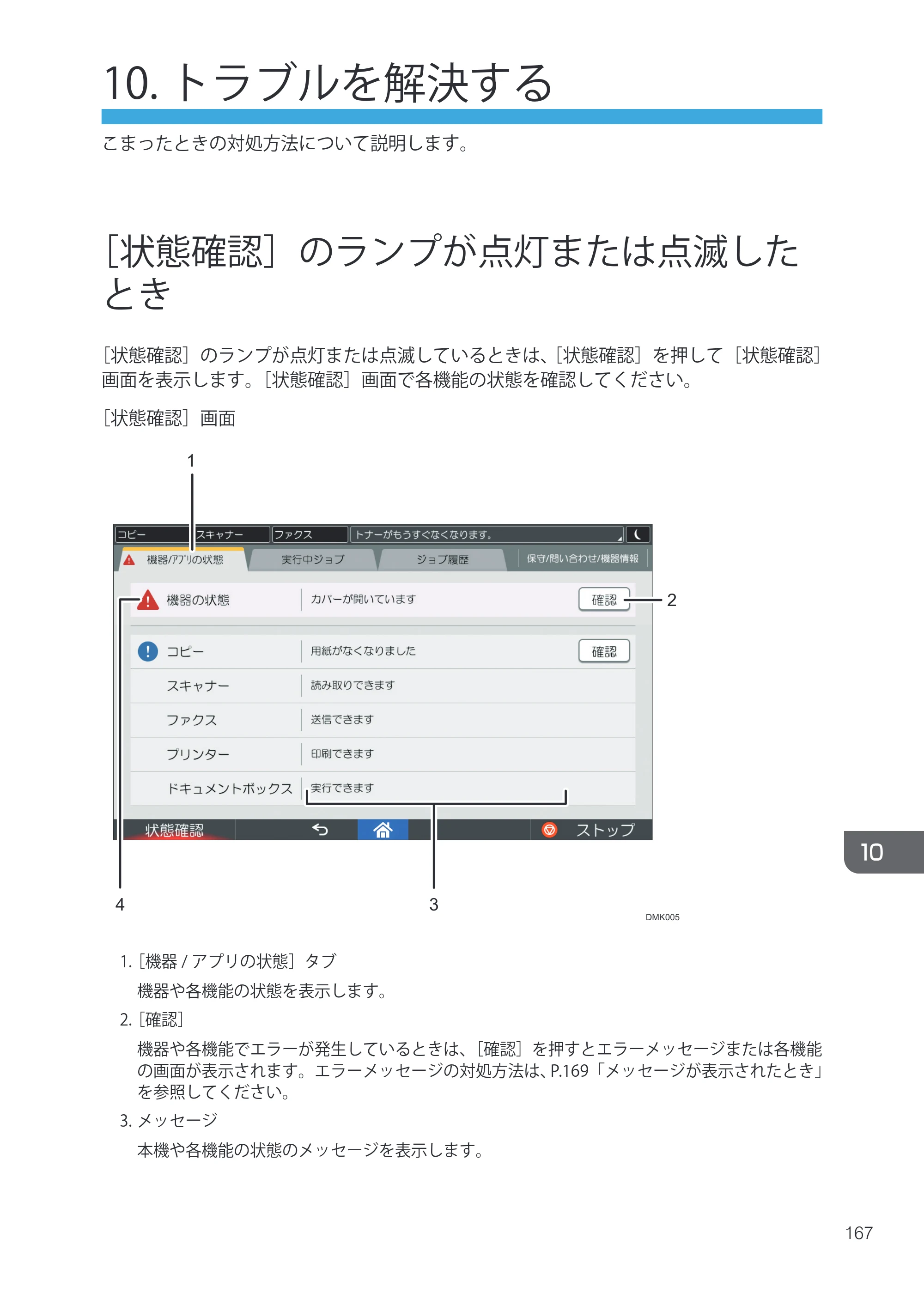Click the 読み取りできます status text

(x=353, y=685)
